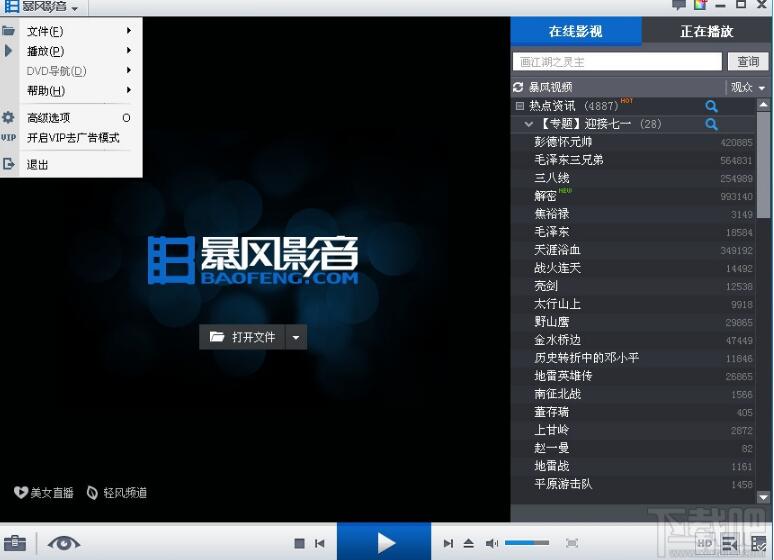Open the 播放(P) submenu
Screen dimensions: 774x560
click(x=79, y=51)
